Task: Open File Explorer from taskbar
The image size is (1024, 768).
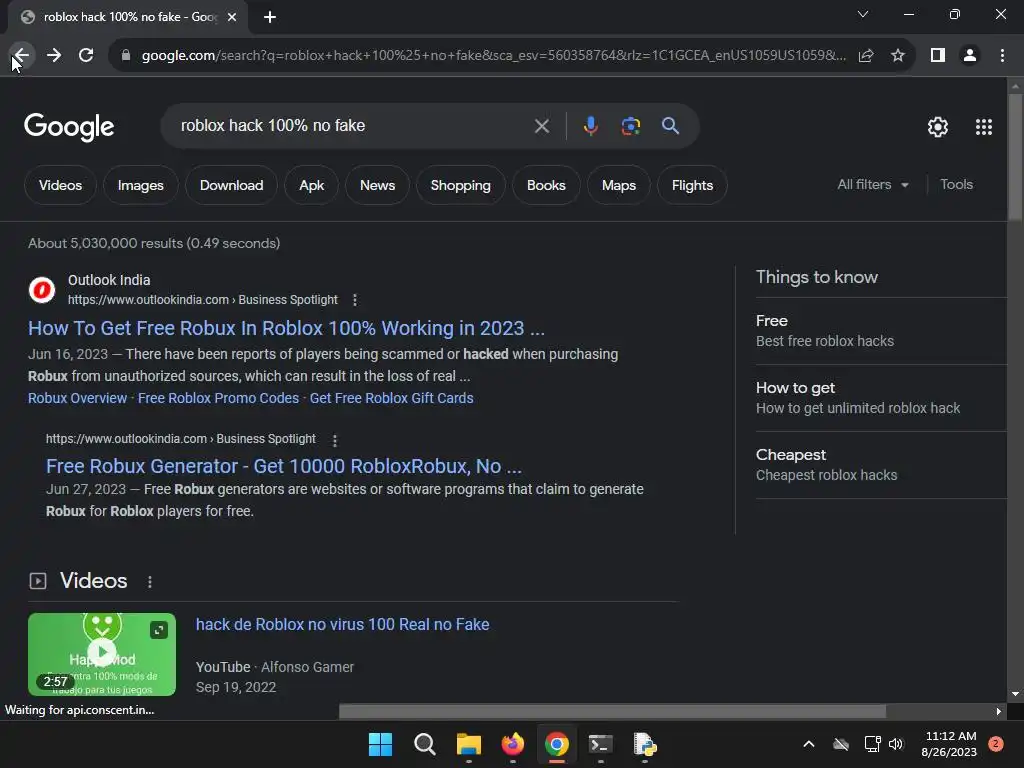Action: pos(468,744)
